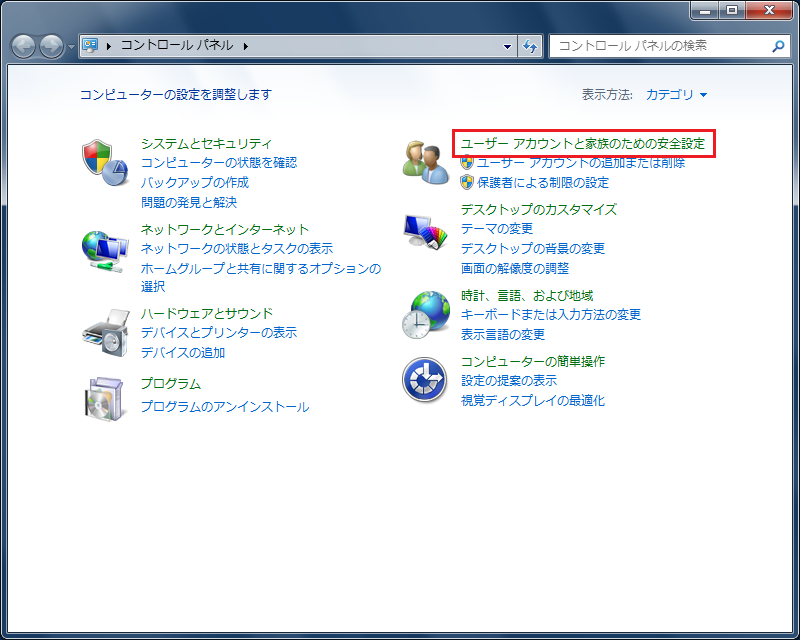Click バックアップの作成 link

click(194, 183)
